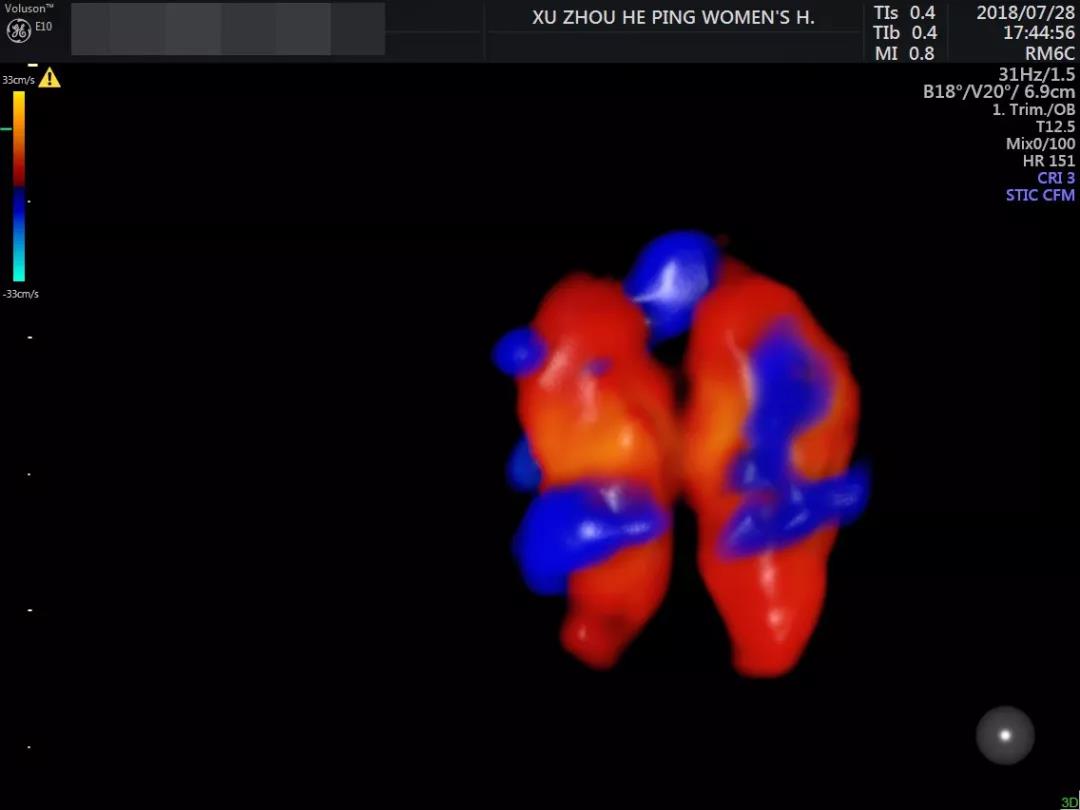1080x810 pixels.
Task: Click the B18°/V20°/ 6.9cm parameter
Action: (x=998, y=92)
